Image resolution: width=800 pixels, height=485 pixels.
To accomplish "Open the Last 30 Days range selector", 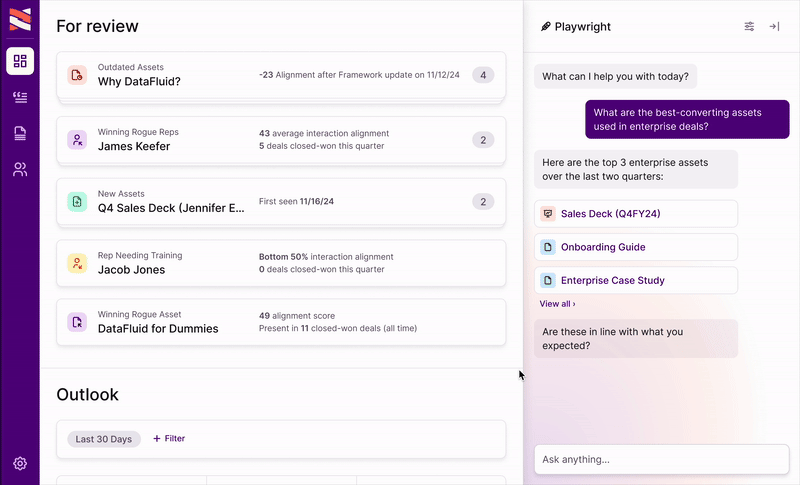I will pyautogui.click(x=104, y=439).
